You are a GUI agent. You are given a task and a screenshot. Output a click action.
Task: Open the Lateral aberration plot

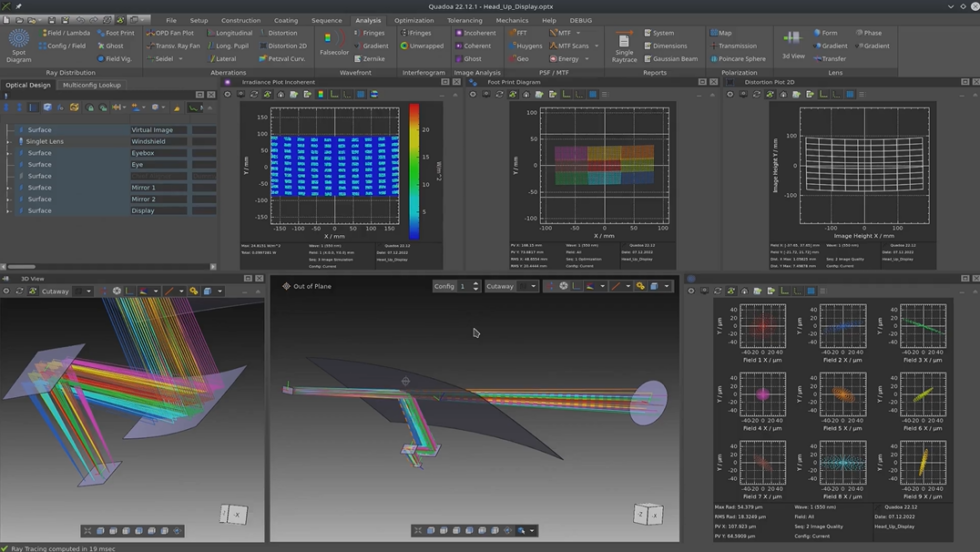pyautogui.click(x=222, y=59)
